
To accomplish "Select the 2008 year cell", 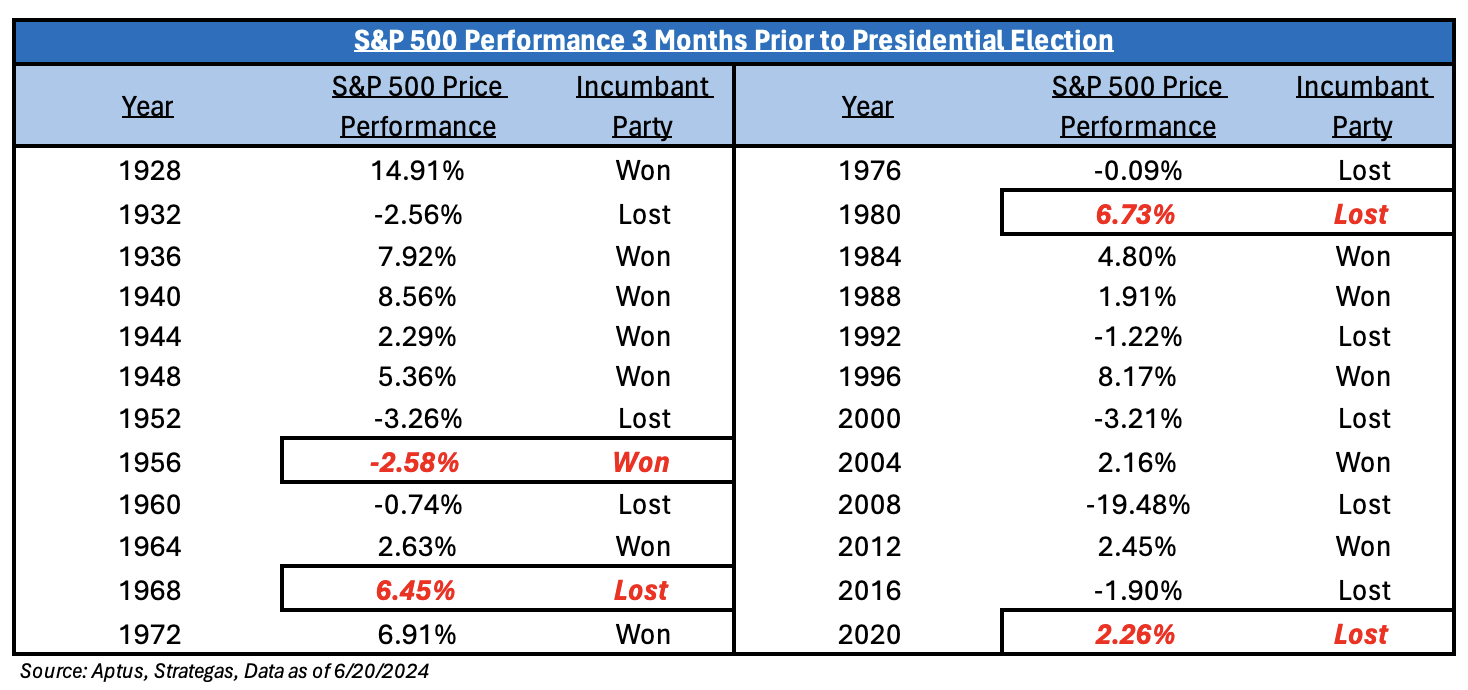I will pyautogui.click(x=868, y=505).
